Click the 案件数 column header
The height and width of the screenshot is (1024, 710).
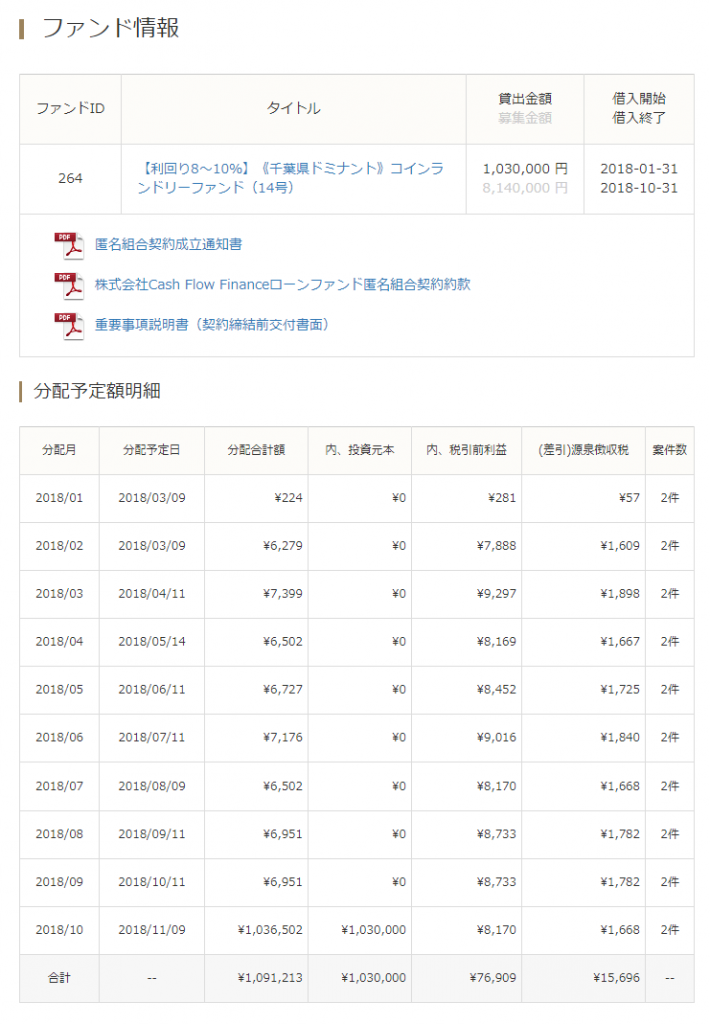coord(669,450)
